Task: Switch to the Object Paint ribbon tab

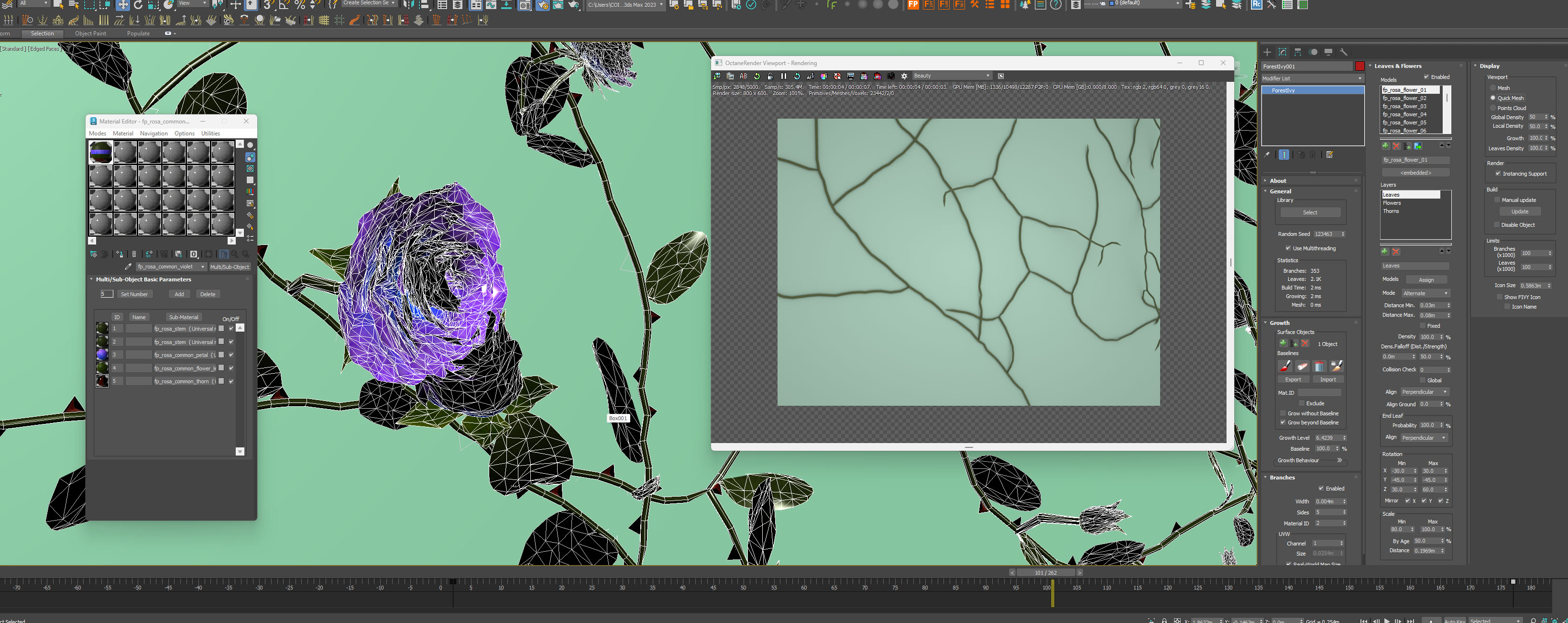Action: tap(90, 33)
